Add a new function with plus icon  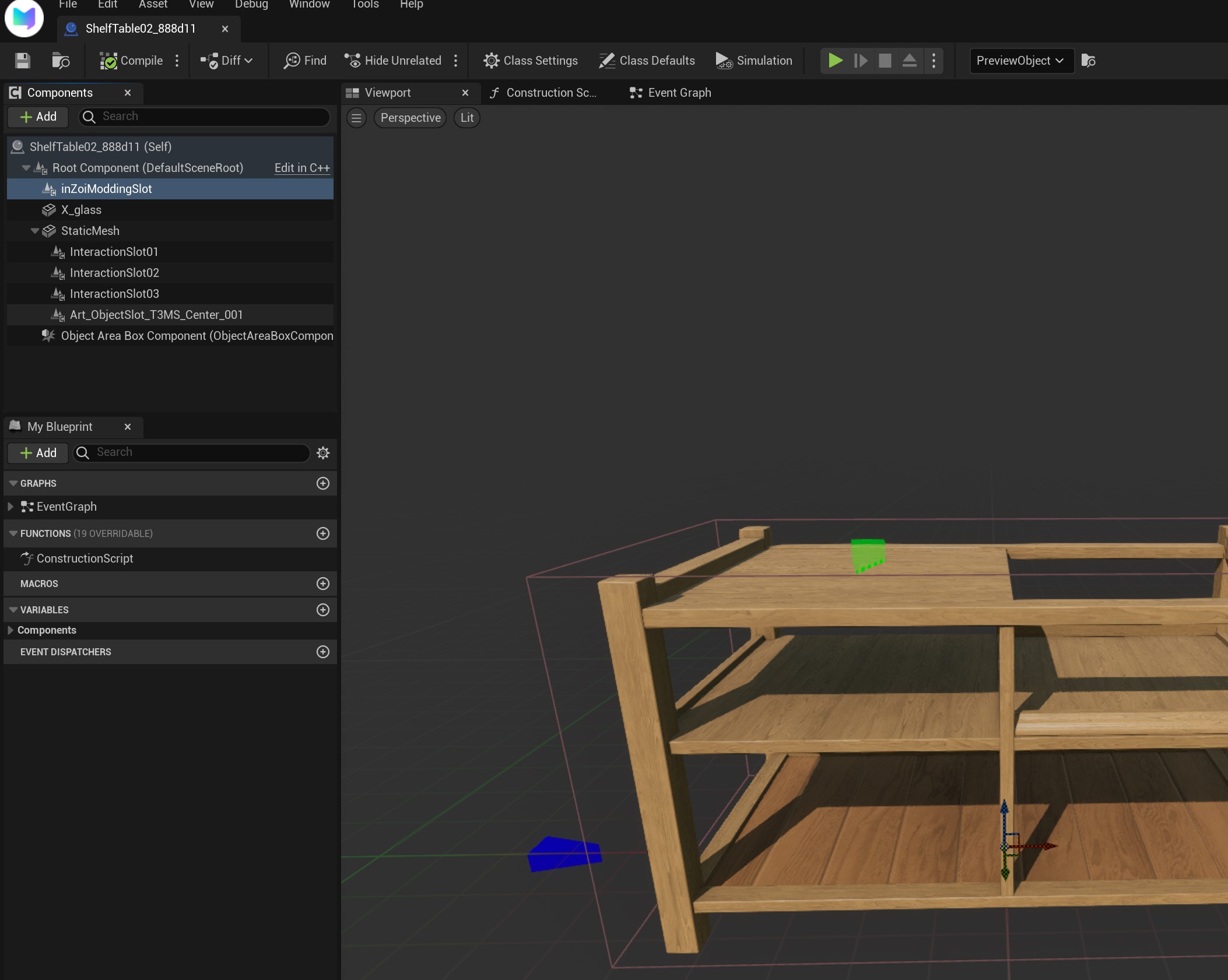323,533
